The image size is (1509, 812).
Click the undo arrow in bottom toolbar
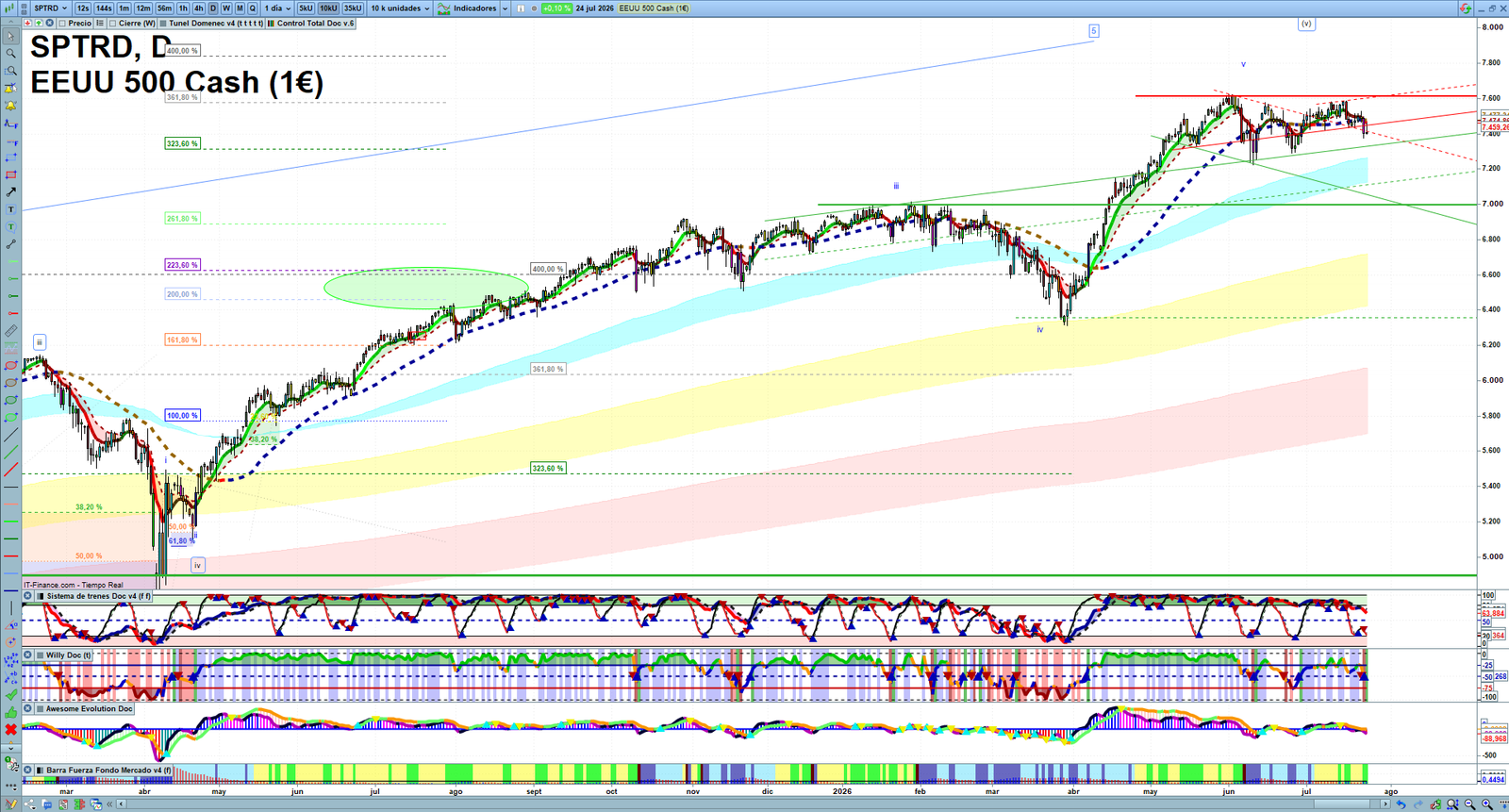click(x=1401, y=804)
